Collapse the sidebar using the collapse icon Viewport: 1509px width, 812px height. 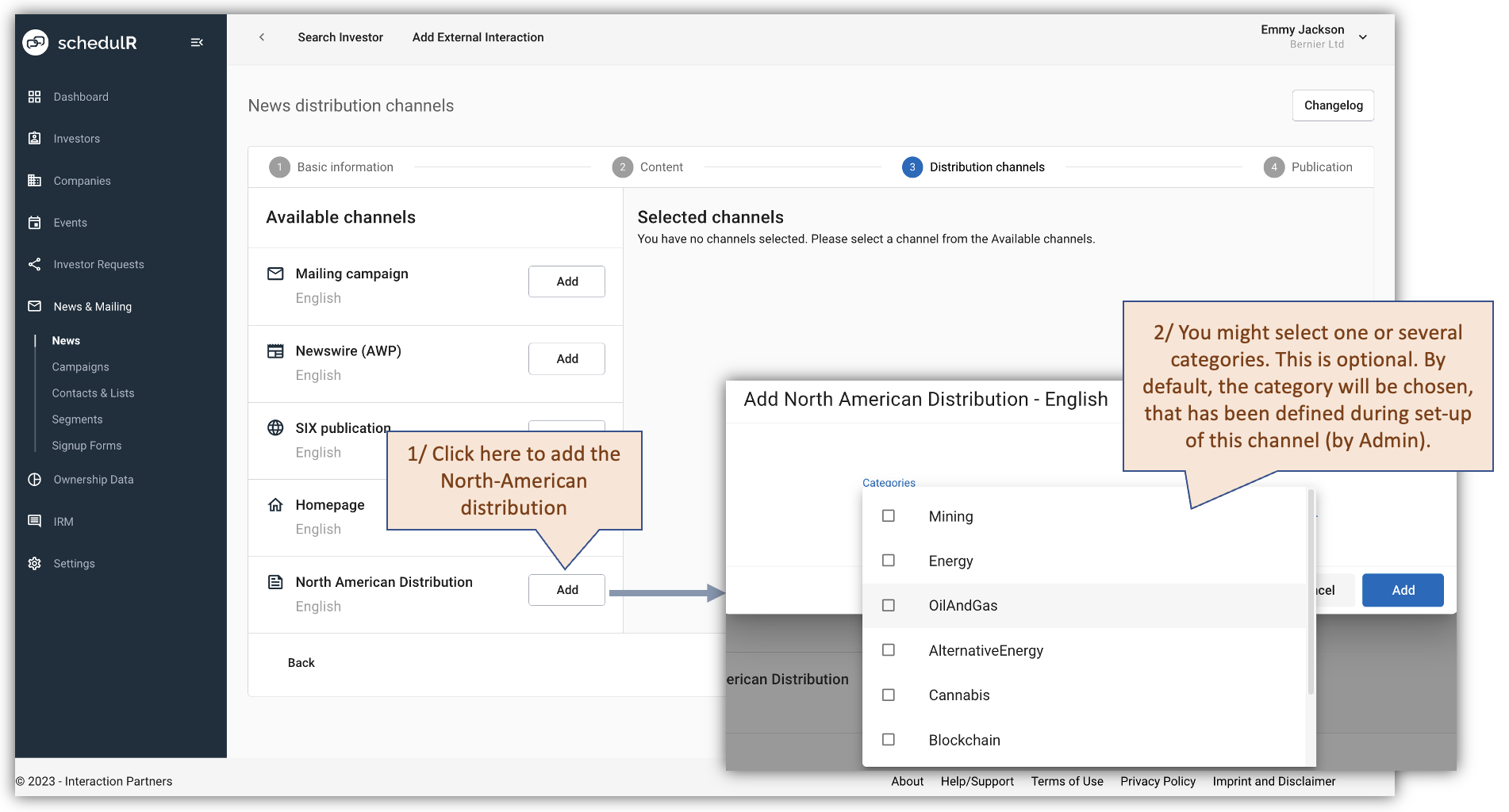coord(197,42)
